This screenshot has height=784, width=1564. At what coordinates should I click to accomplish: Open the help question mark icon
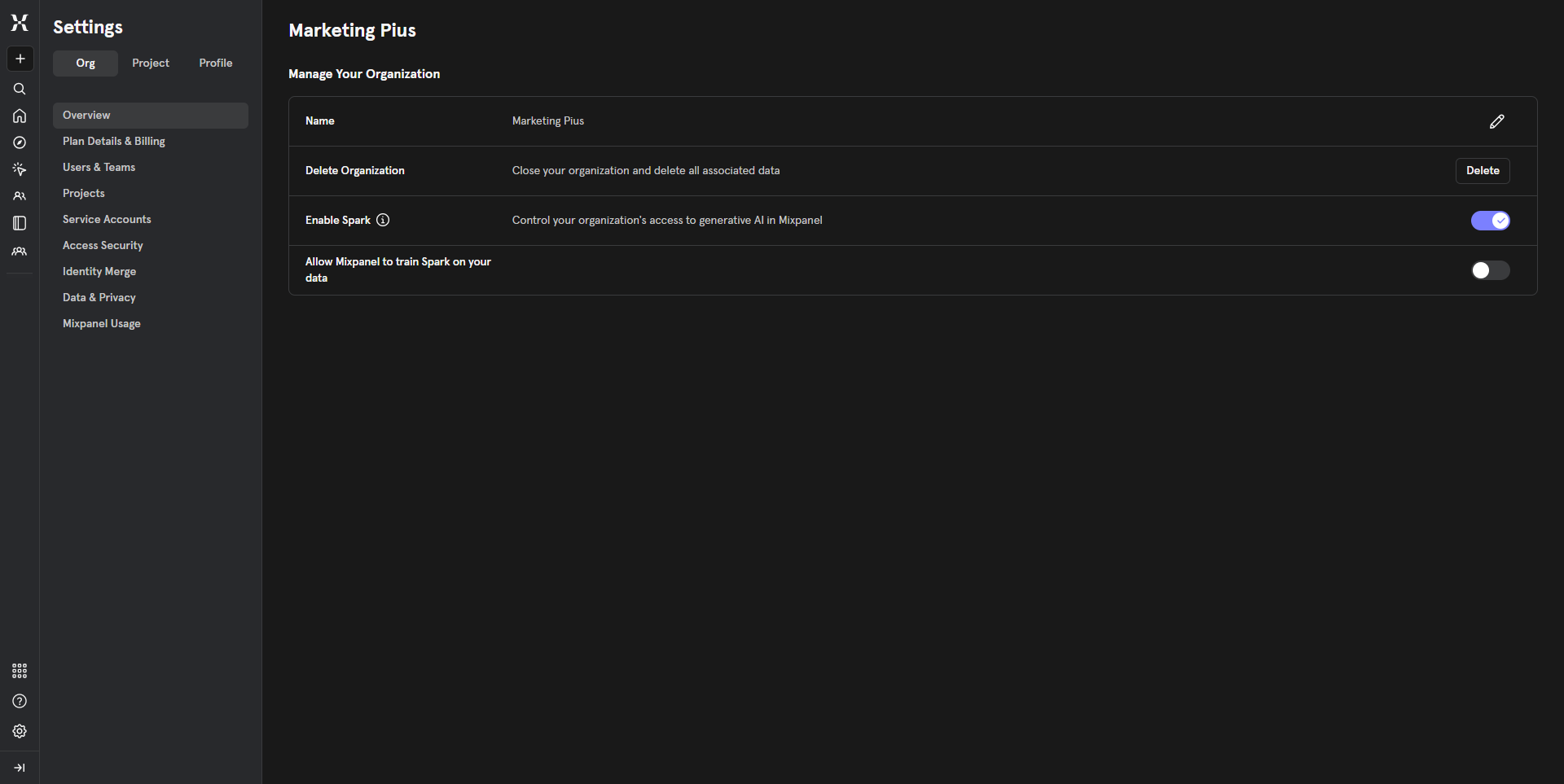[20, 701]
